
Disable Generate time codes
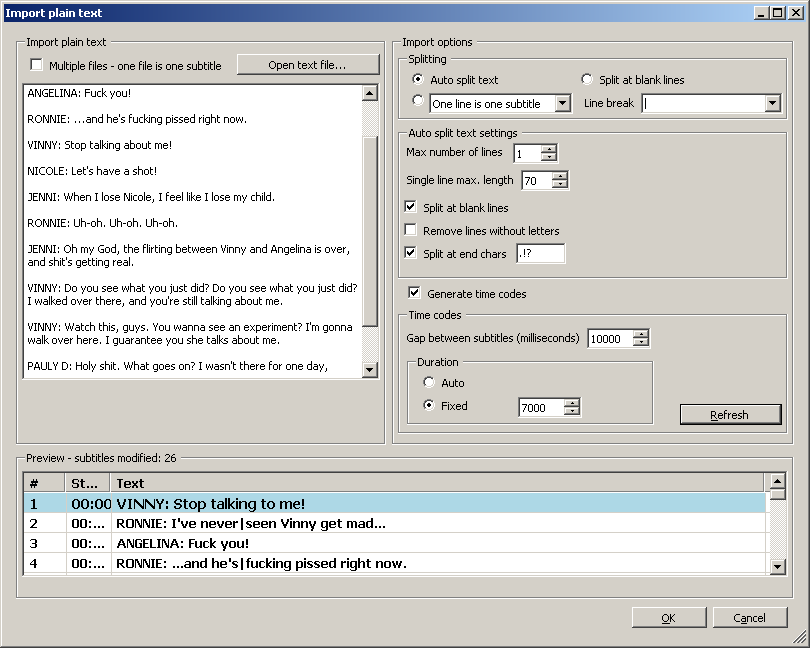[414, 292]
